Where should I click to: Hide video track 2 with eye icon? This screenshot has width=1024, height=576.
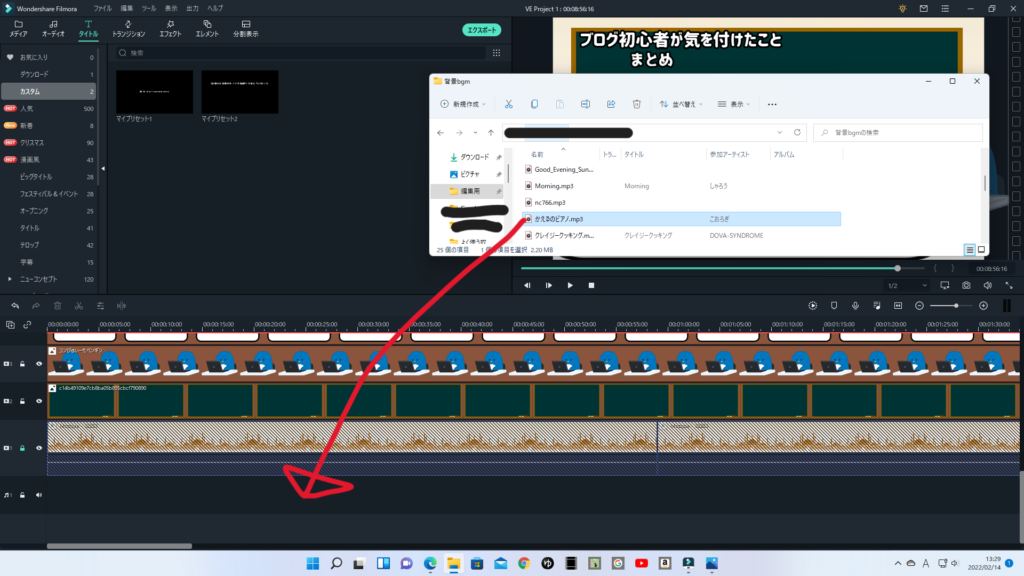pos(39,401)
